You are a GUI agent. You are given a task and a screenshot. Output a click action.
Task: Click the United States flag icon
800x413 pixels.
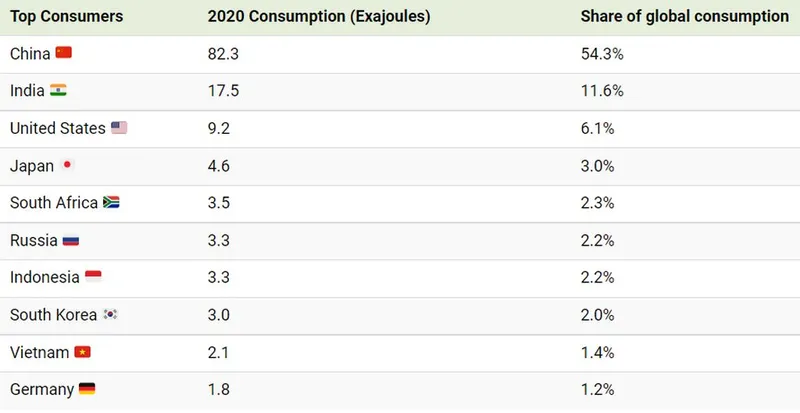(119, 128)
